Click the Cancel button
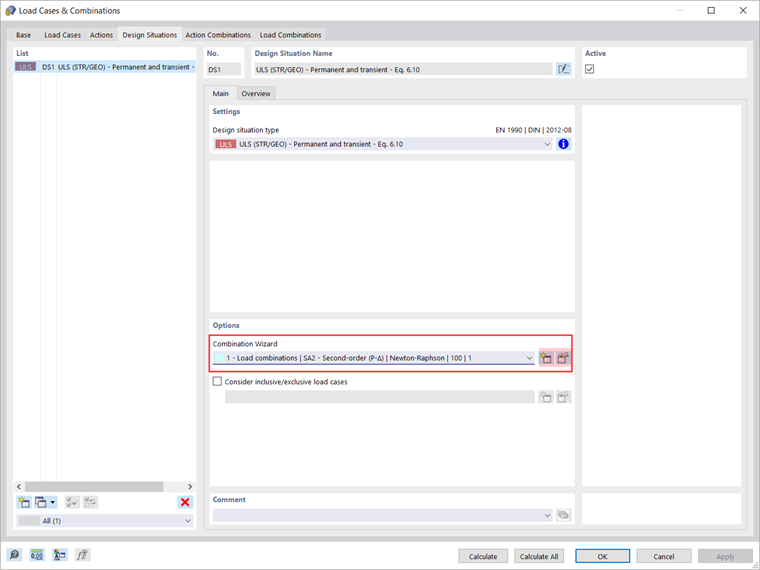This screenshot has width=760, height=570. click(664, 556)
